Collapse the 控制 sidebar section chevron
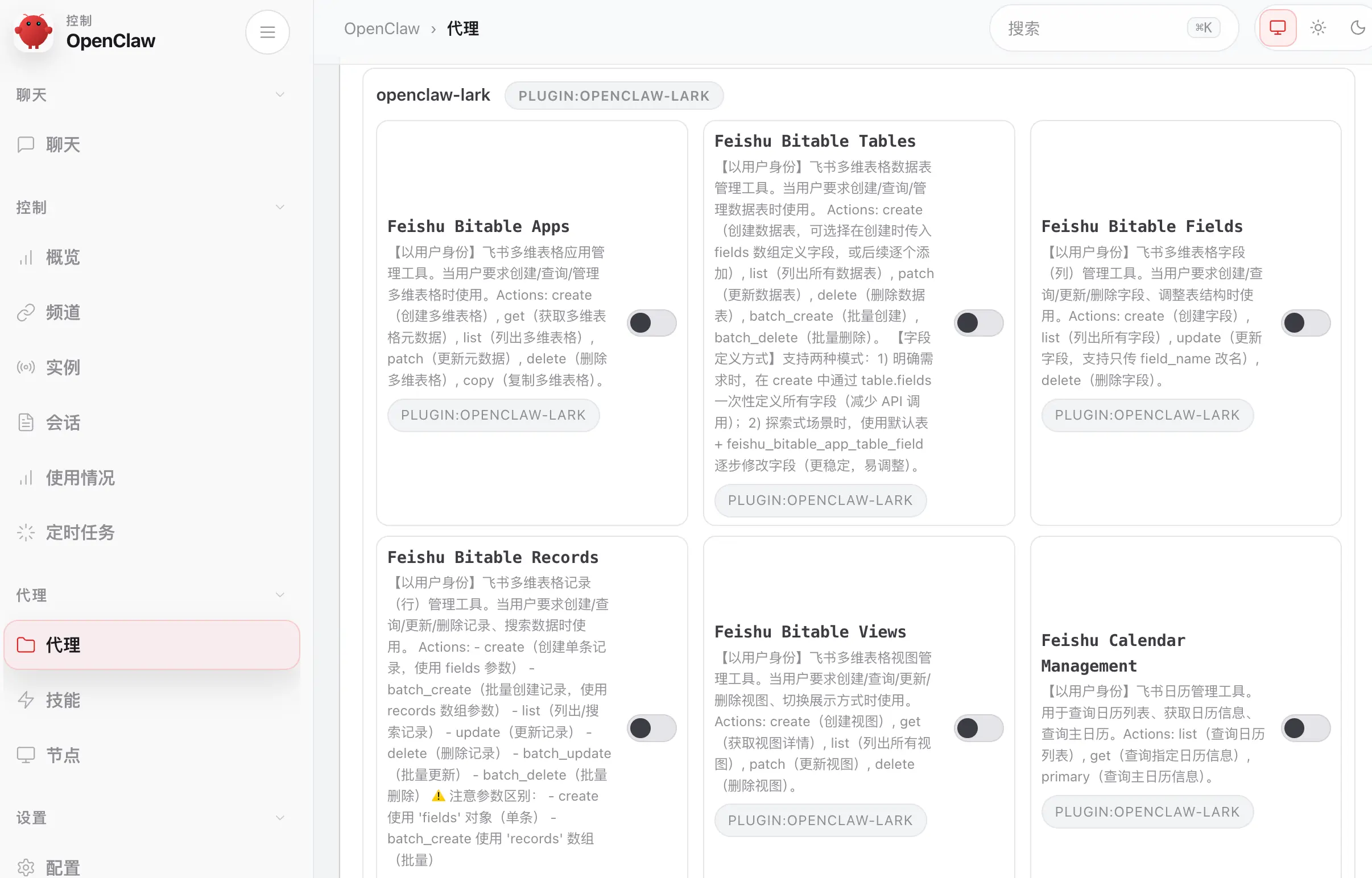The image size is (1372, 878). (x=280, y=207)
